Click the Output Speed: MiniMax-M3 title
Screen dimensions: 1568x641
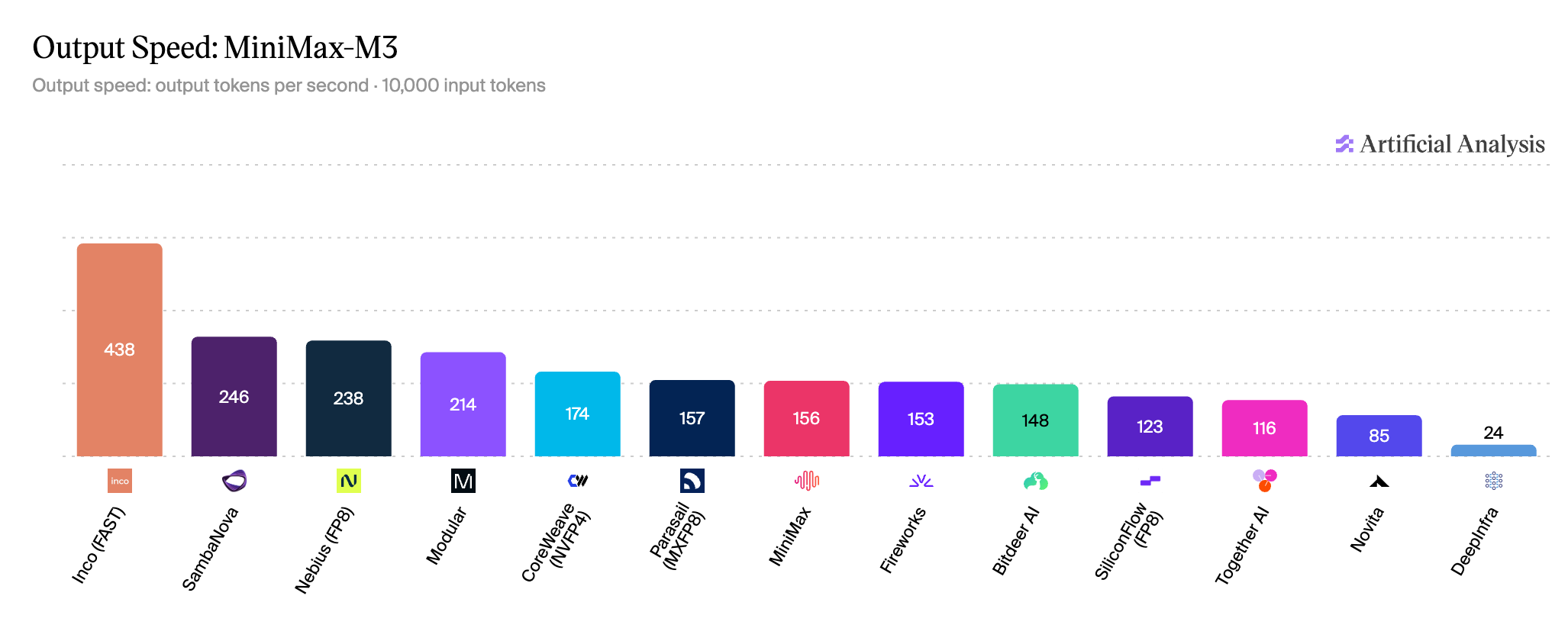[x=215, y=47]
